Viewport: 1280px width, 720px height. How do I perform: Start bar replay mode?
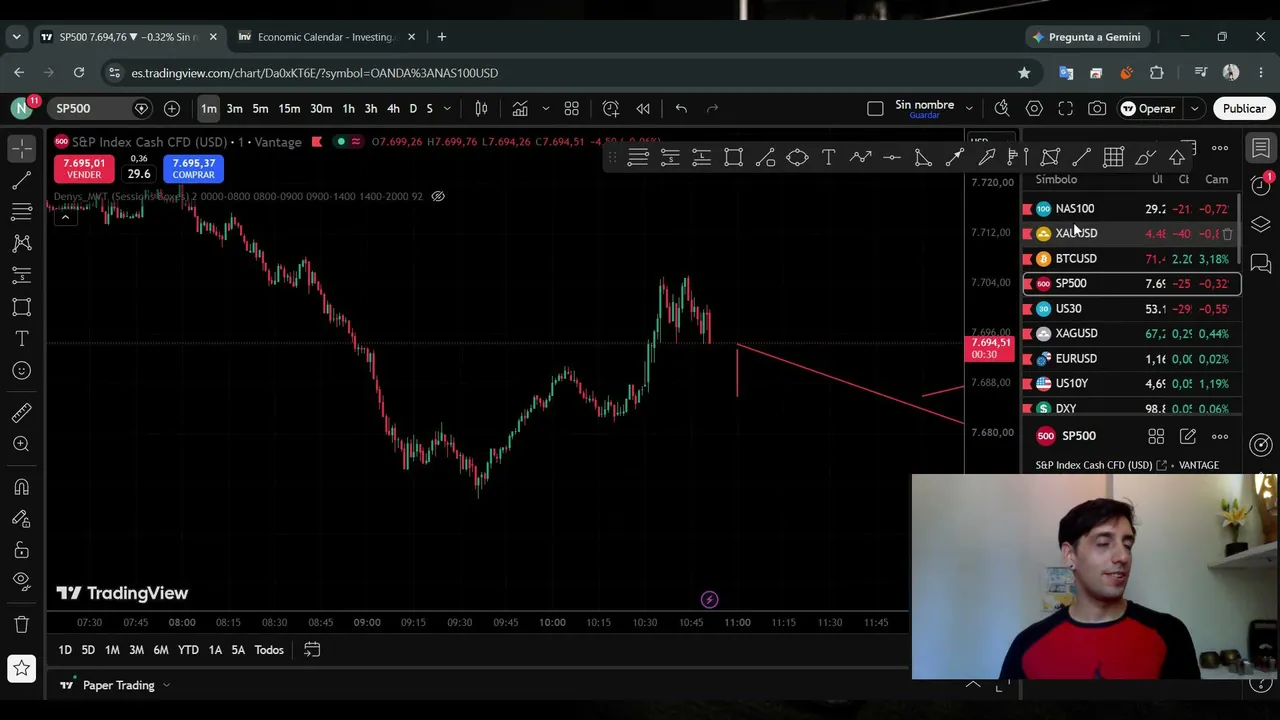point(643,108)
